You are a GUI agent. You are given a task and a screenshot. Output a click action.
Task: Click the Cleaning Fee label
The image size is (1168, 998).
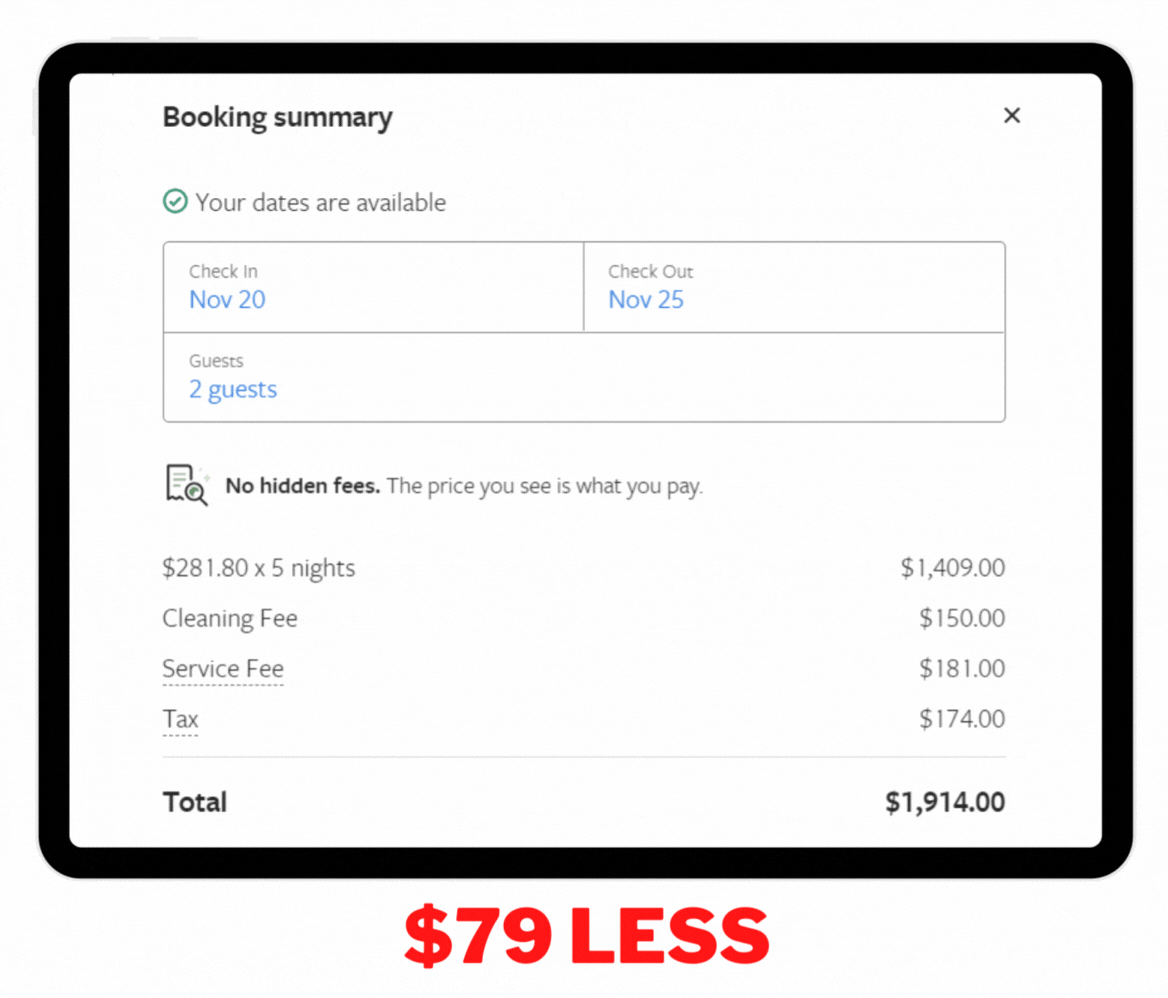click(230, 619)
